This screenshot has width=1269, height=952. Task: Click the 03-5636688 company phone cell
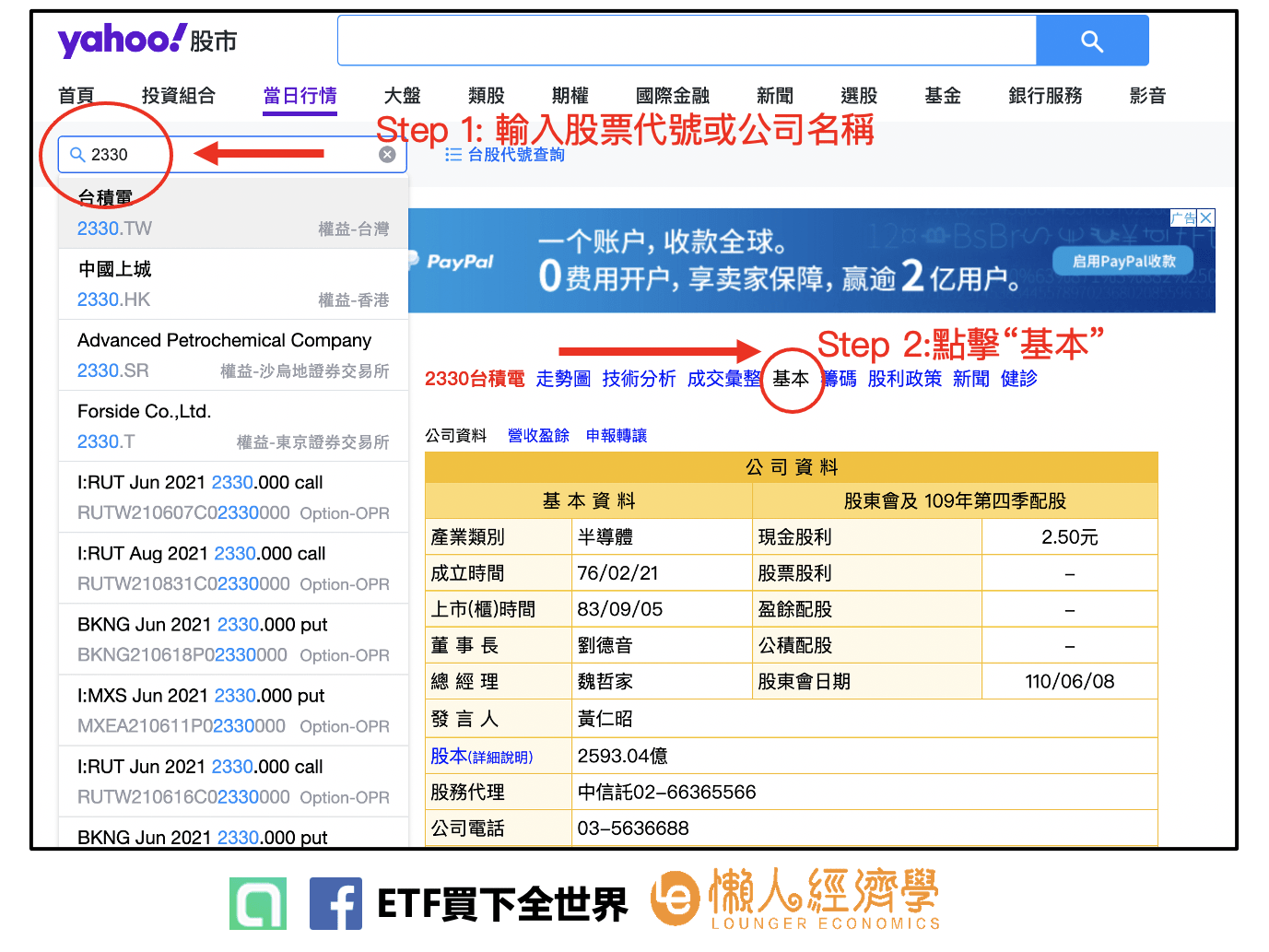864,829
